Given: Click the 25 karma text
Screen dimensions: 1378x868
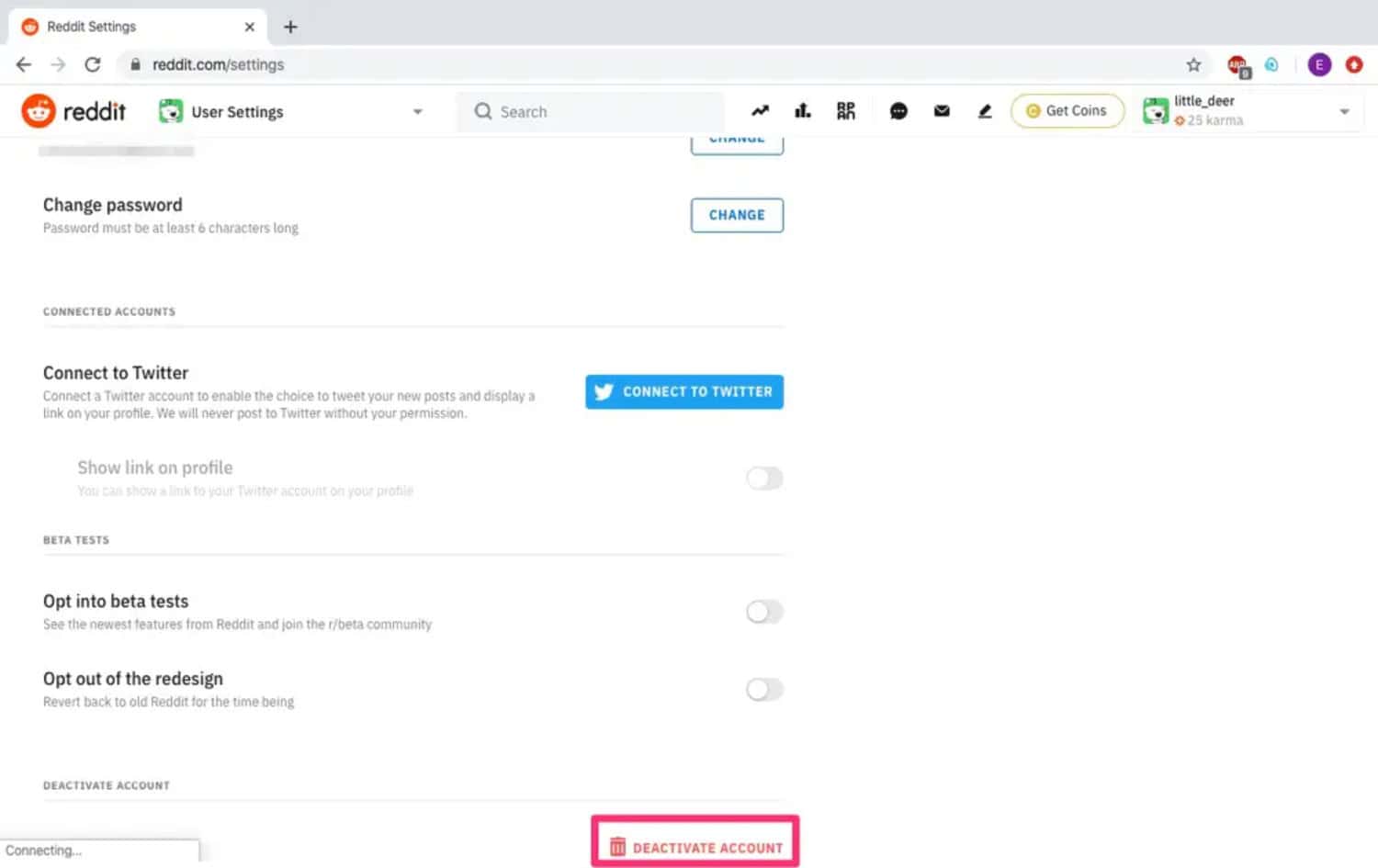Looking at the screenshot, I should pyautogui.click(x=1214, y=120).
